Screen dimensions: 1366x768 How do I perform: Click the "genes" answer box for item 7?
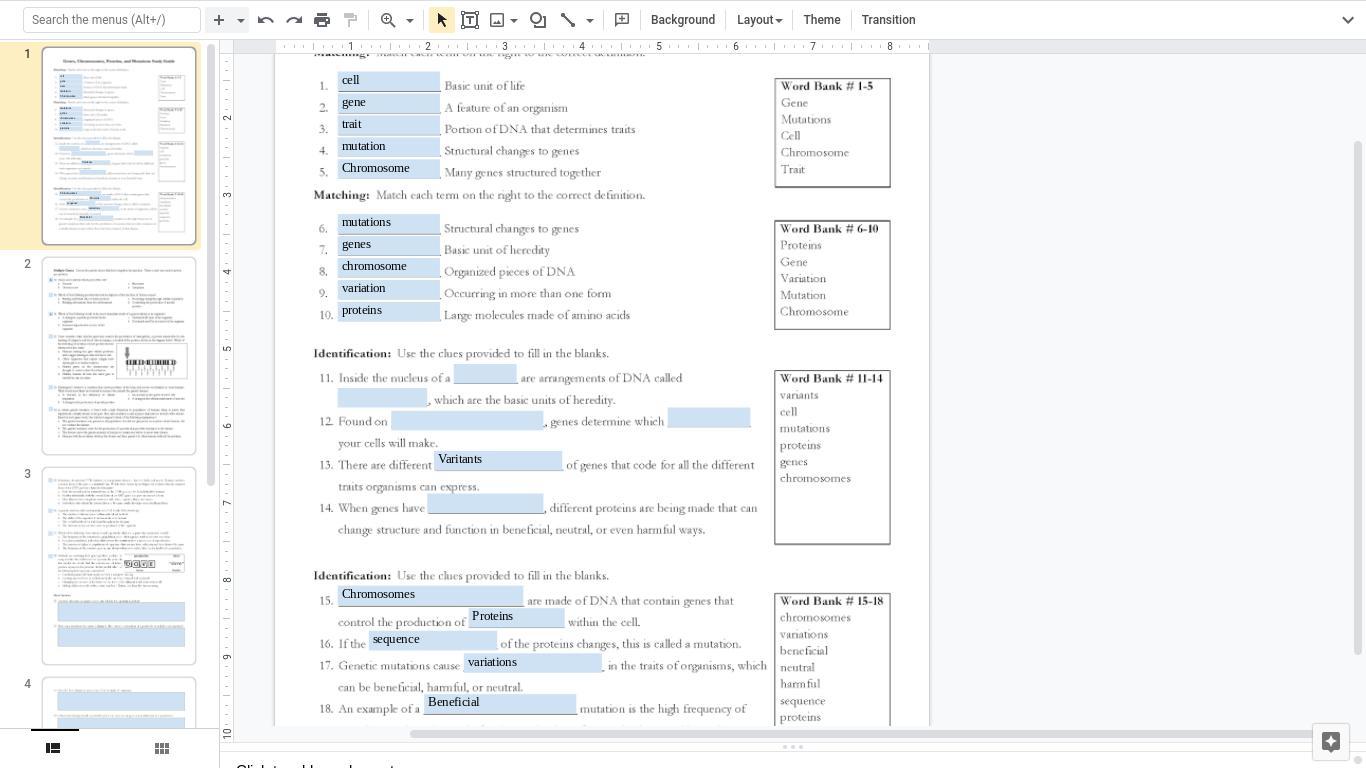tap(389, 246)
